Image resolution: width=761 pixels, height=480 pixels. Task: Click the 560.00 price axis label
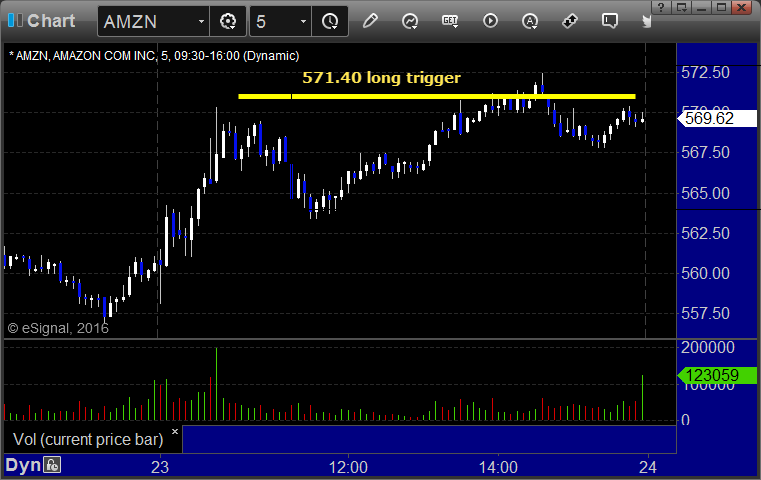click(705, 273)
